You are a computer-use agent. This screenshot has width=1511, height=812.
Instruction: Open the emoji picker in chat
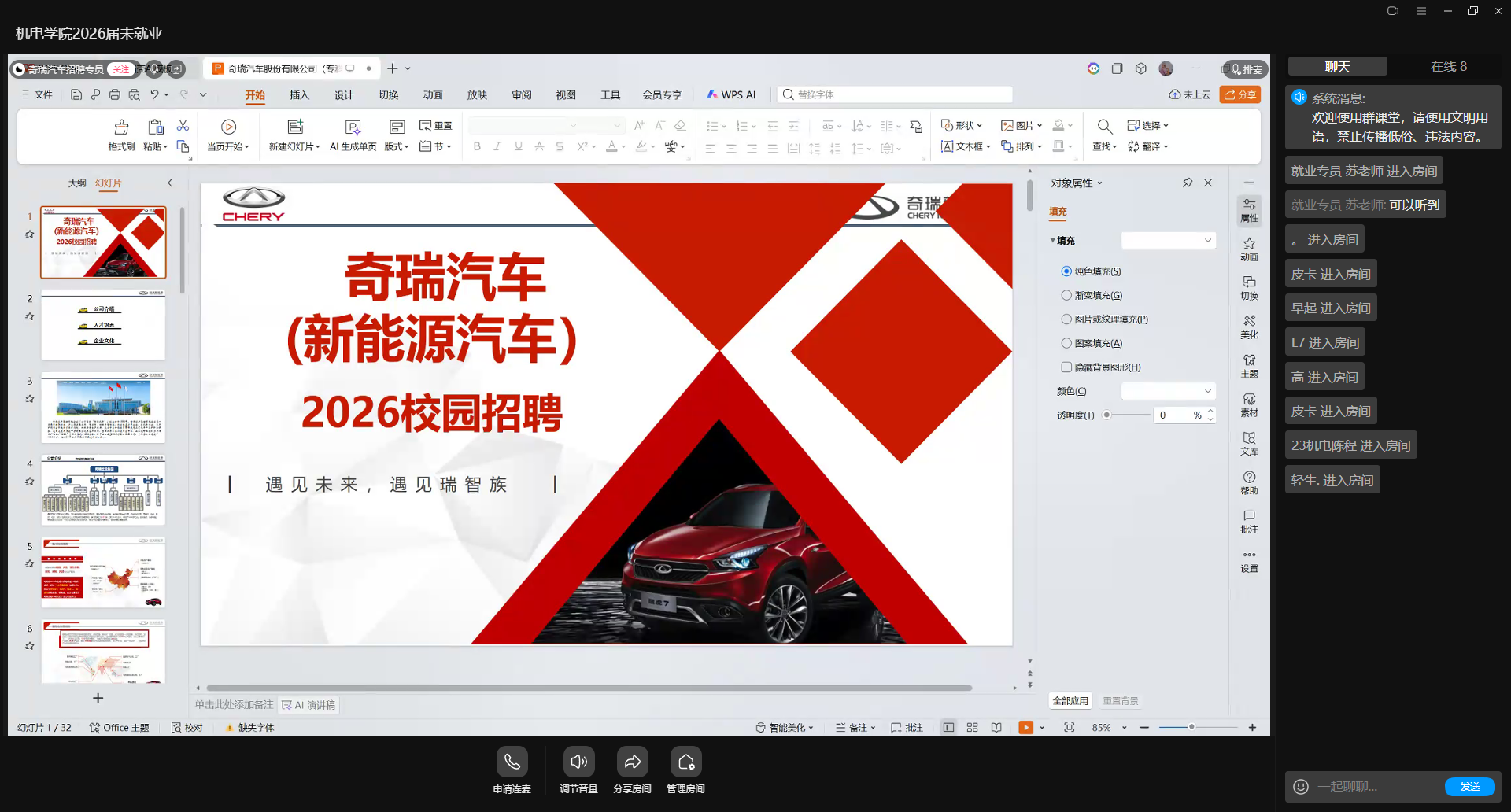click(x=1301, y=786)
